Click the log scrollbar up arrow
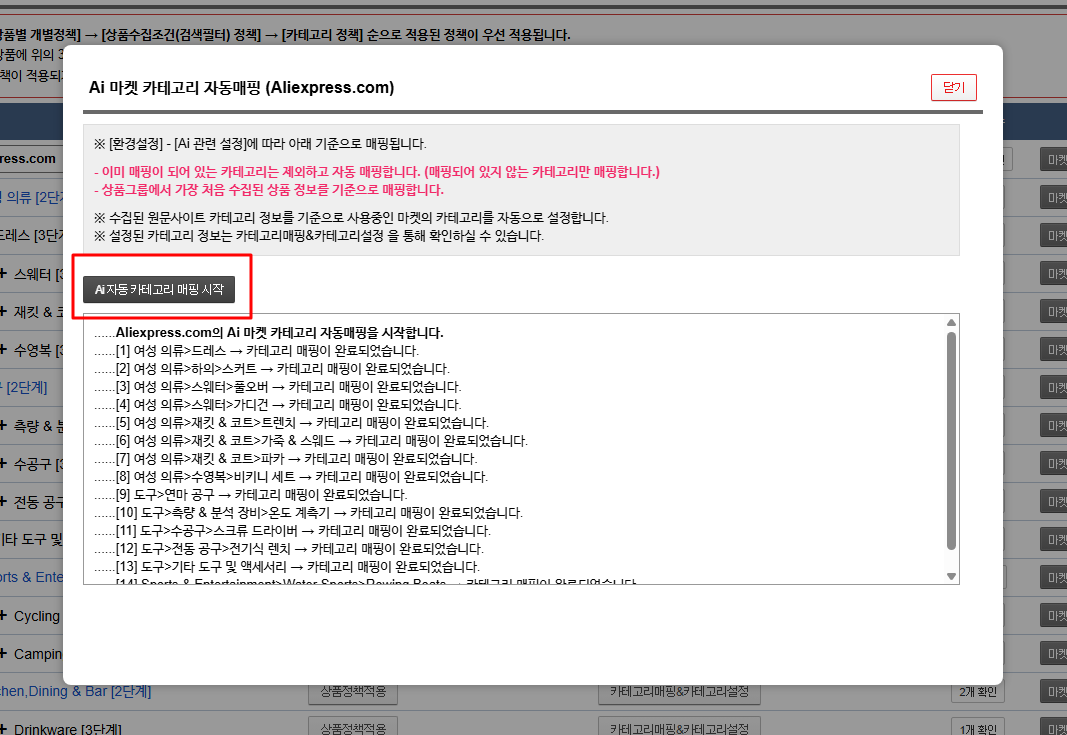Viewport: 1067px width, 735px height. (x=951, y=323)
